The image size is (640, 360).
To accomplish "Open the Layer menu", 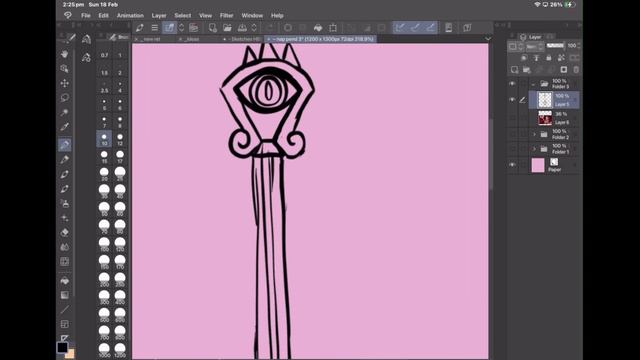I will (x=159, y=16).
